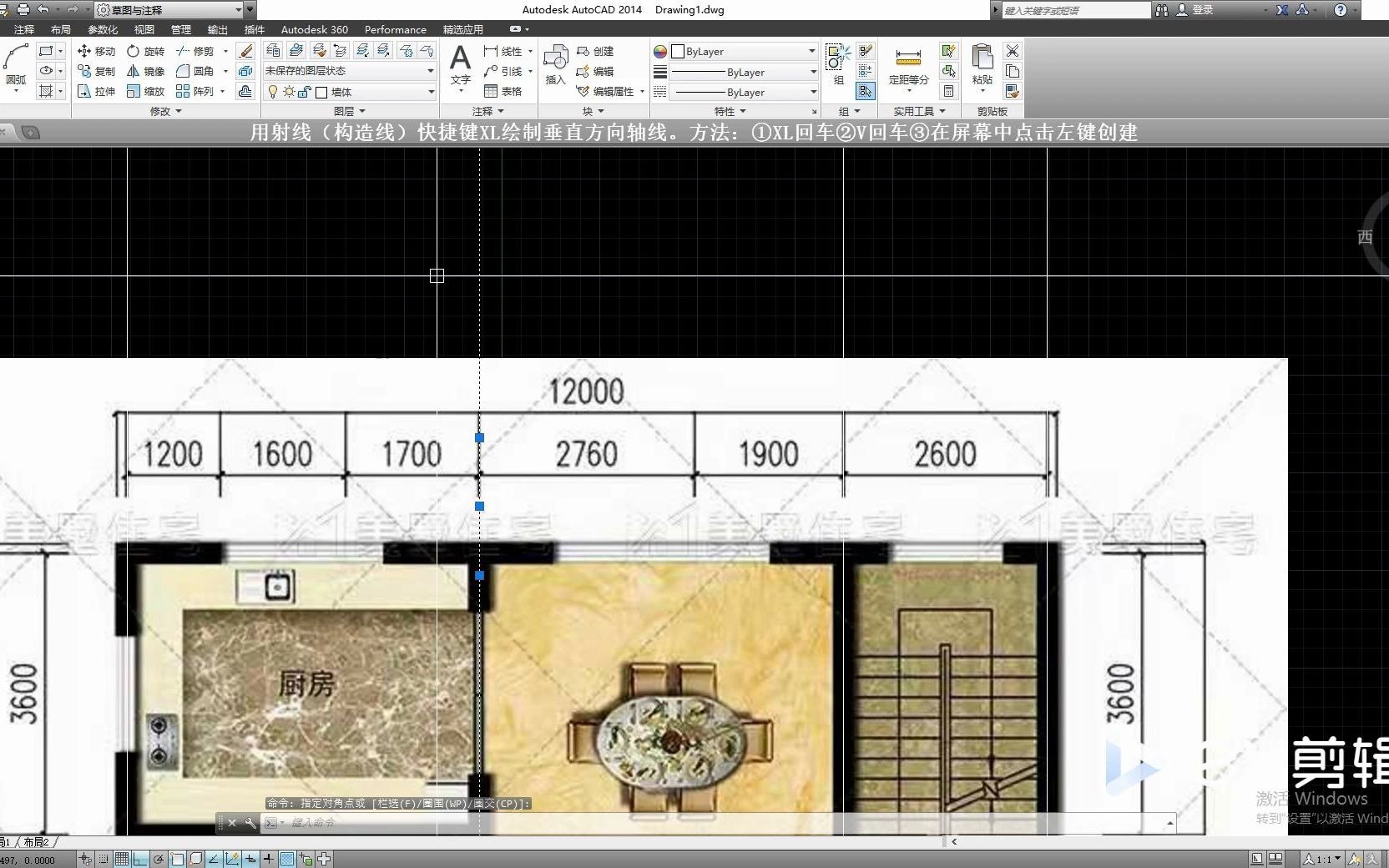Image resolution: width=1389 pixels, height=868 pixels.
Task: Click the command line input field
Action: [718, 822]
